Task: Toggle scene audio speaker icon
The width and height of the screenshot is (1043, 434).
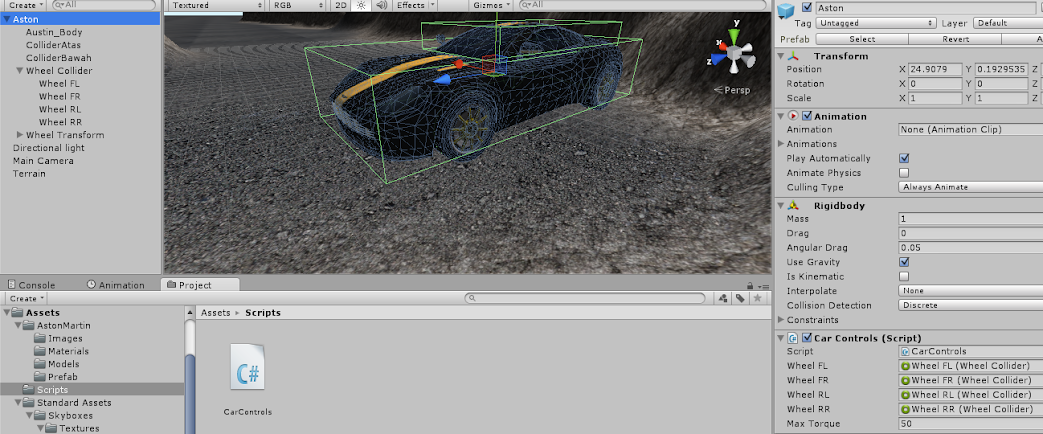Action: [x=382, y=5]
